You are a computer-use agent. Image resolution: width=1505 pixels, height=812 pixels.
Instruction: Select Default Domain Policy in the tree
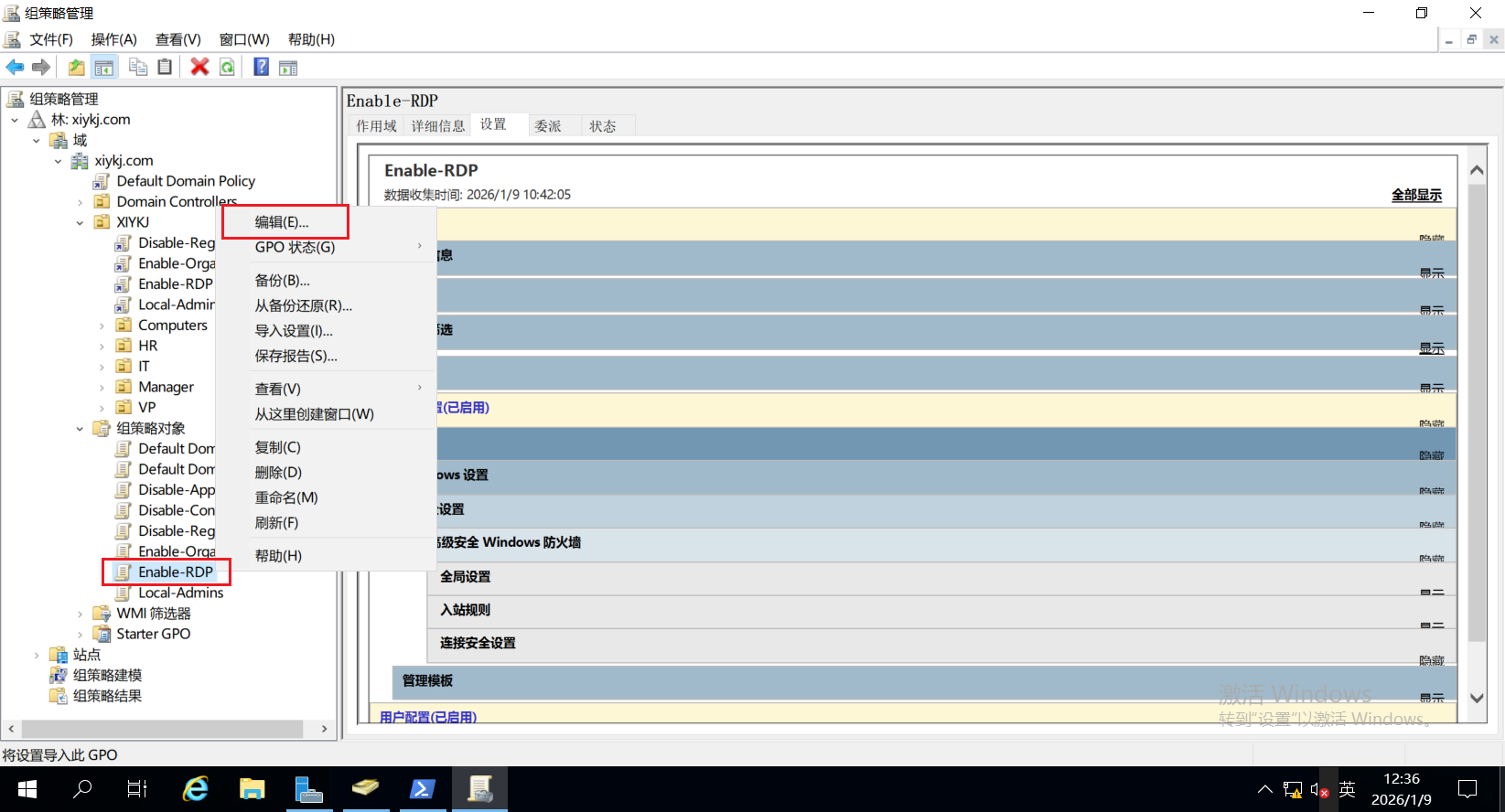[x=186, y=181]
